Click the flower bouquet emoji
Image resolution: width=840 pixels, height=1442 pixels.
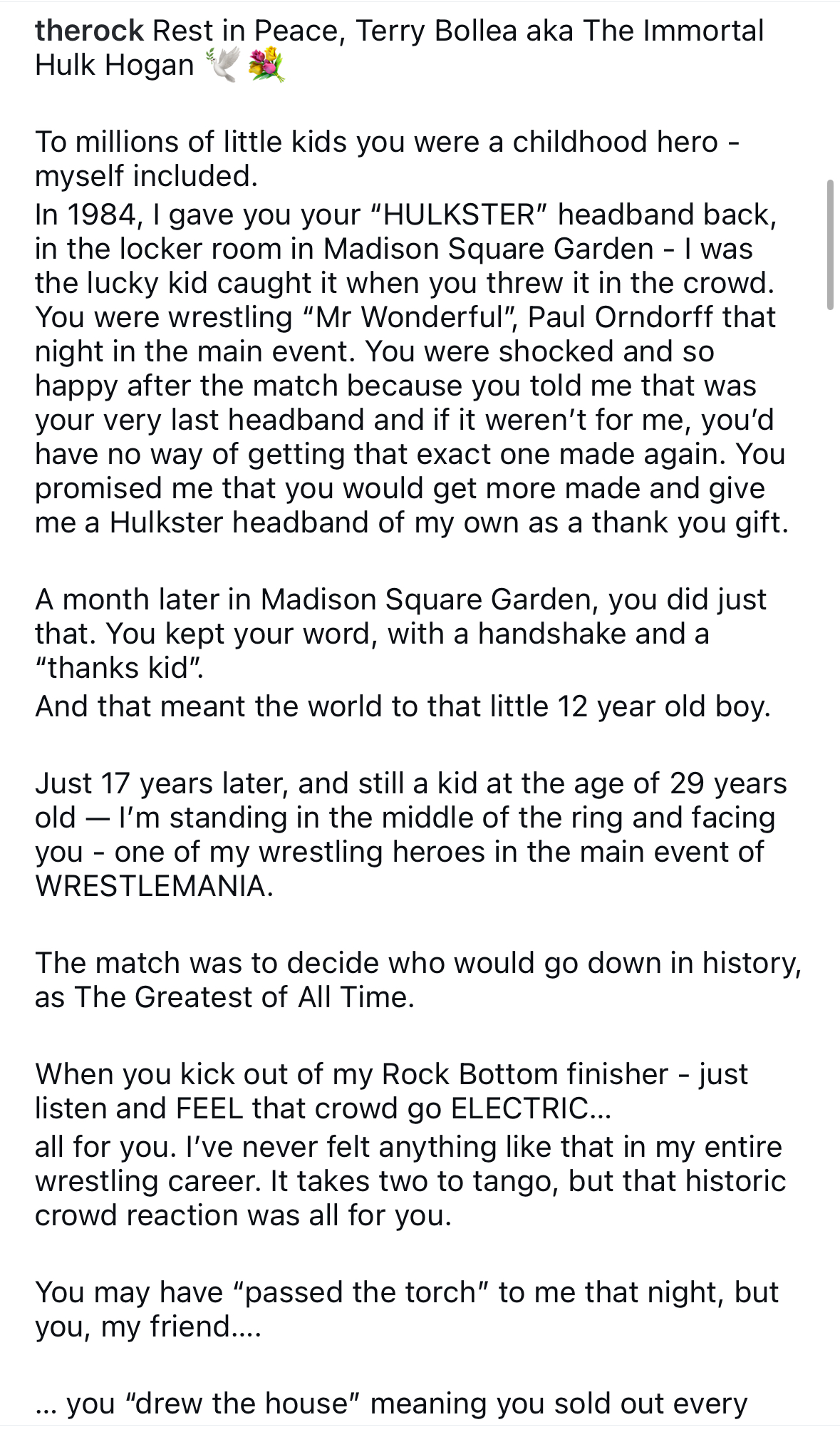pyautogui.click(x=266, y=67)
